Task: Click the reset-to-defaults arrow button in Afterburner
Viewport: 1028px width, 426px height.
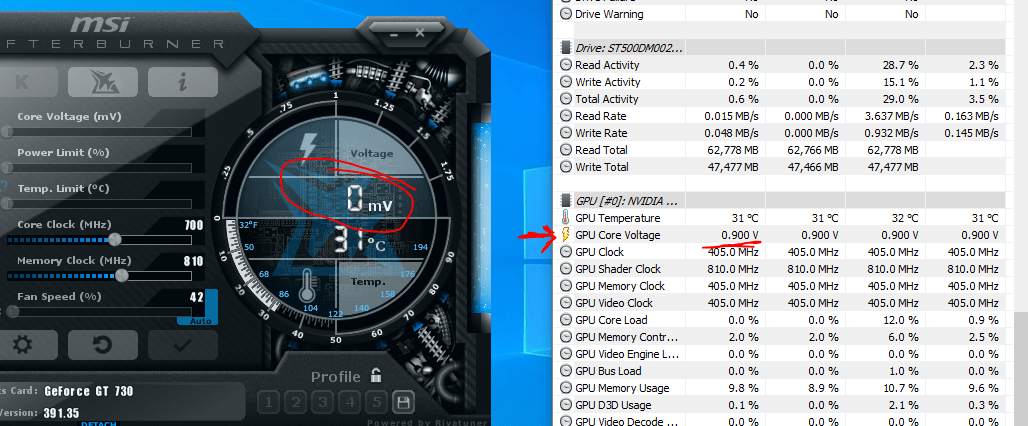Action: [103, 345]
